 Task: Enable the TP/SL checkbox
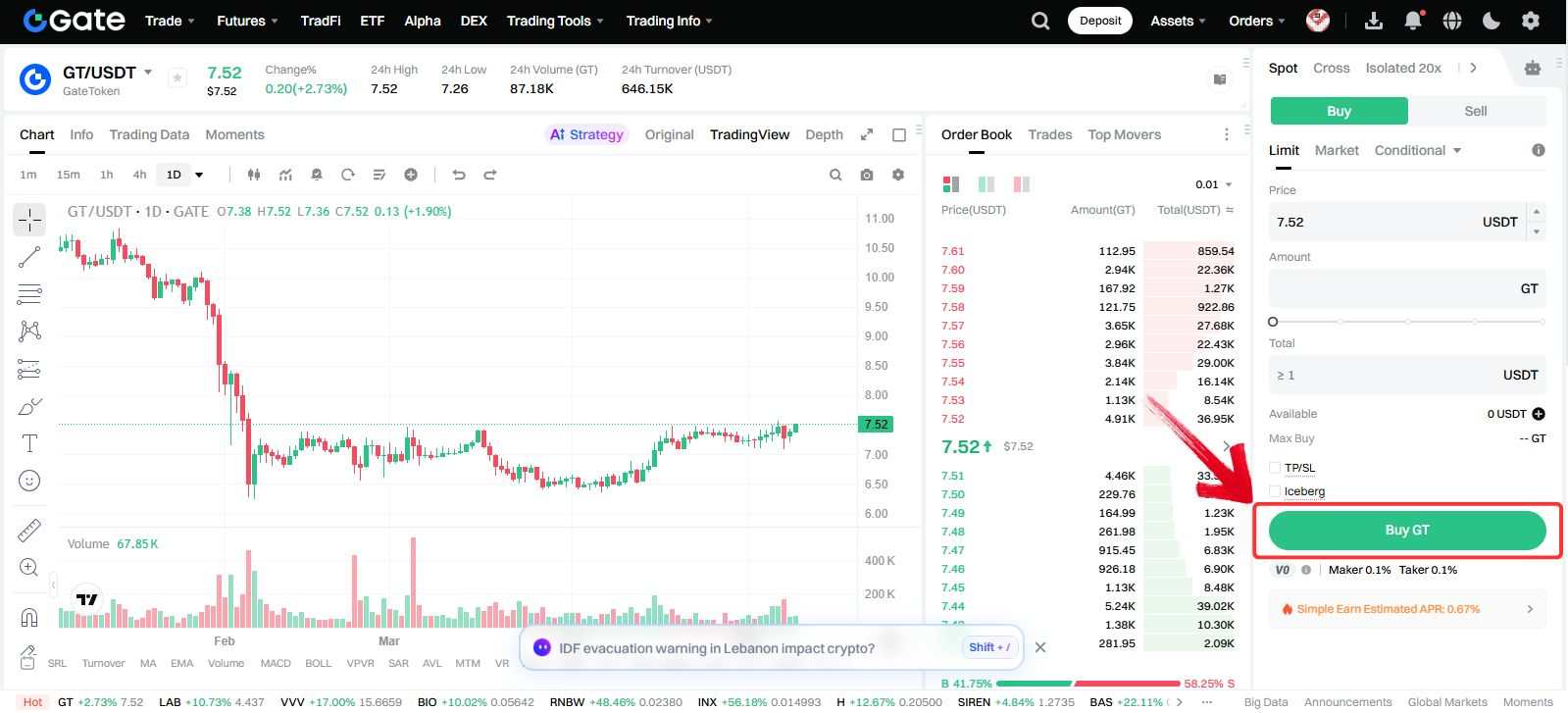point(1275,468)
